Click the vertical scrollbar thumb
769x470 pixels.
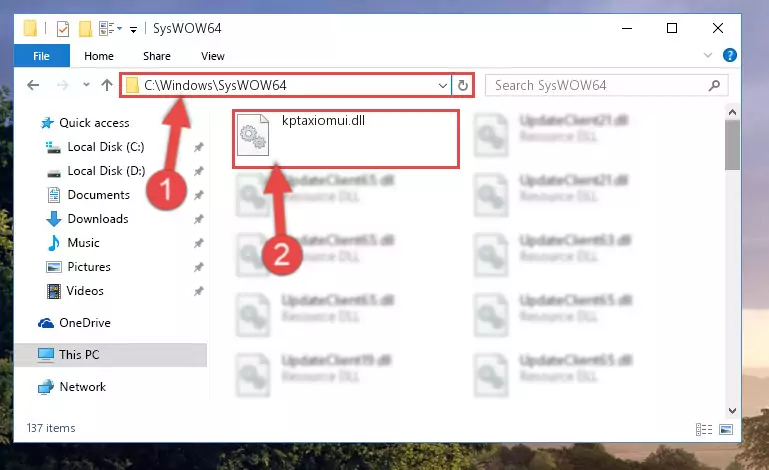tap(732, 145)
